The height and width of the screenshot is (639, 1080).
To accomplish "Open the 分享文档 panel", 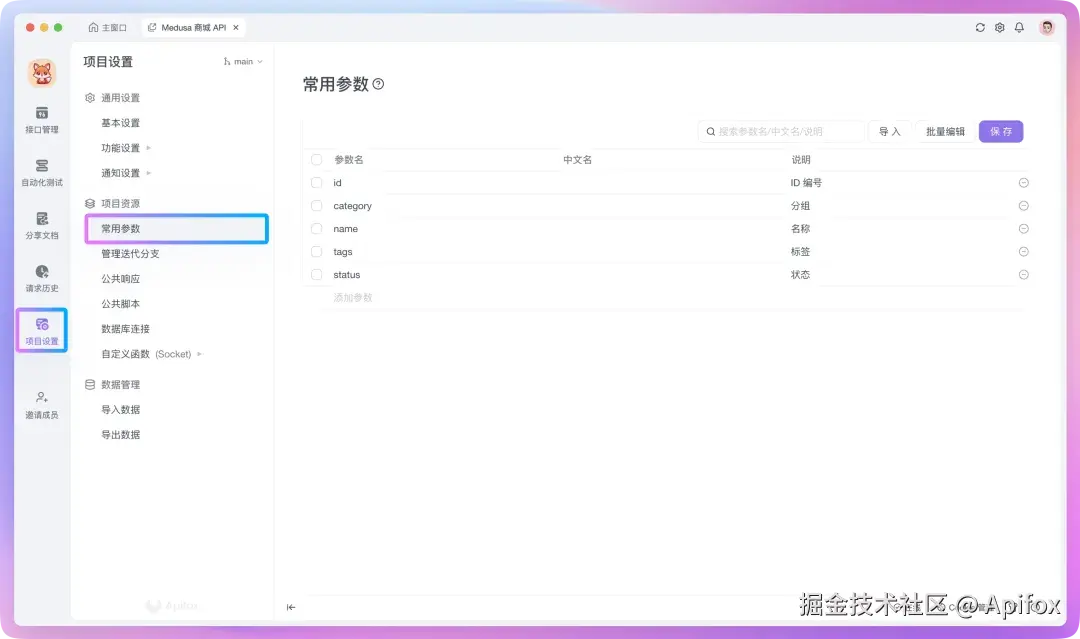I will pos(41,225).
